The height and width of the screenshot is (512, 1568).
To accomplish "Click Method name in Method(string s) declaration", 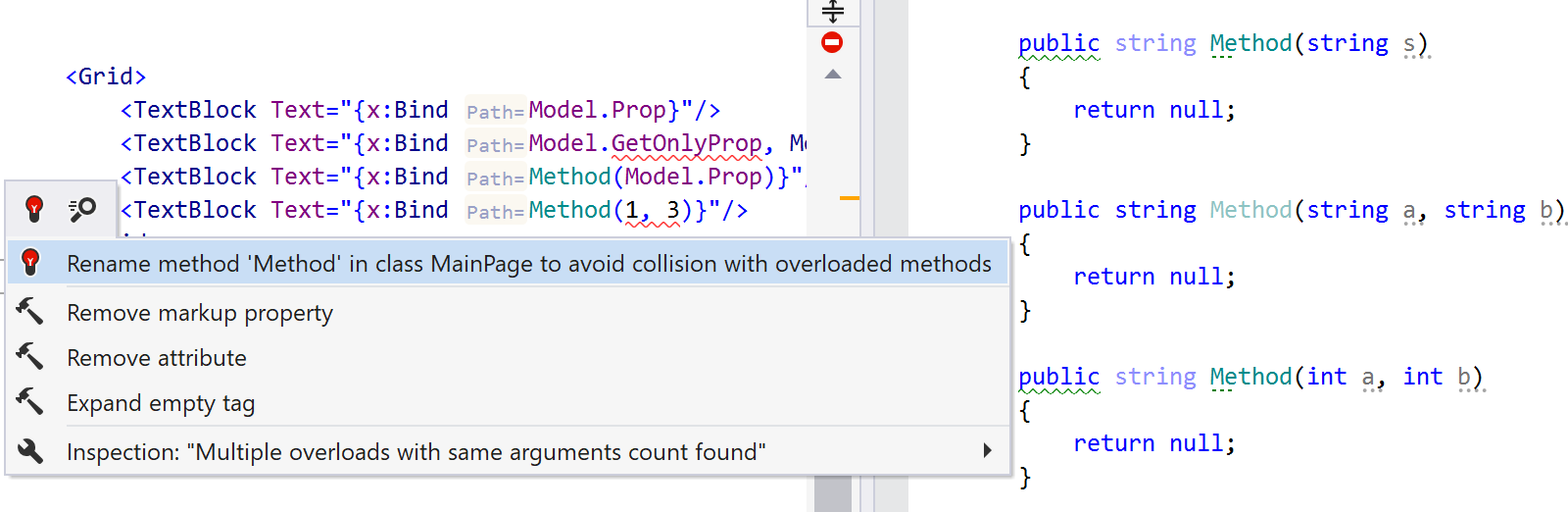I will pyautogui.click(x=1250, y=43).
